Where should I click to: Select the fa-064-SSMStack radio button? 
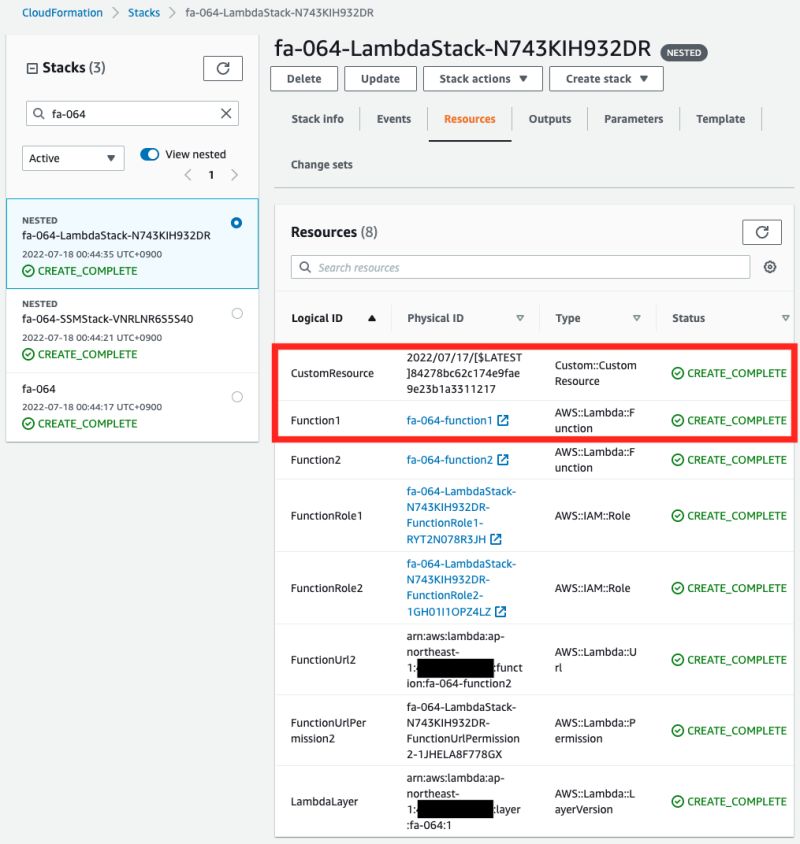(237, 311)
